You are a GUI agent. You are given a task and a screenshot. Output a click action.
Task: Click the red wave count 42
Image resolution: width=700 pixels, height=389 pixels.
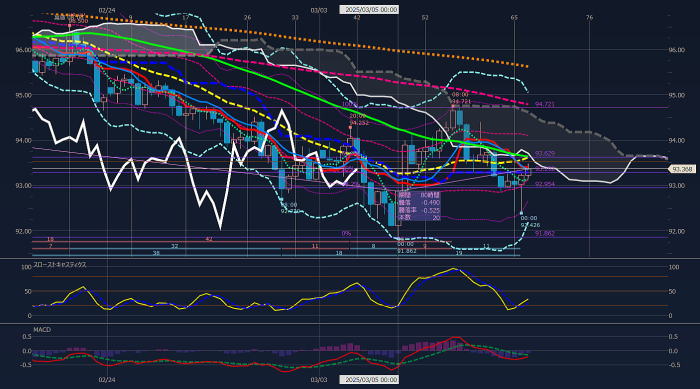pos(208,239)
